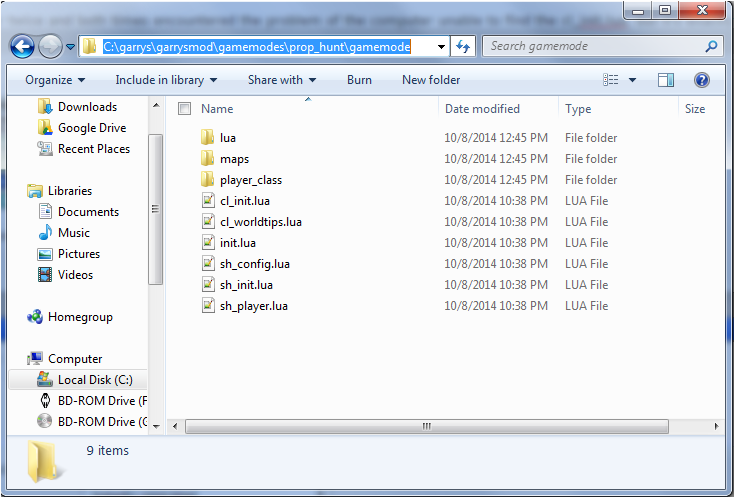
Task: Click the New folder button
Action: click(430, 80)
